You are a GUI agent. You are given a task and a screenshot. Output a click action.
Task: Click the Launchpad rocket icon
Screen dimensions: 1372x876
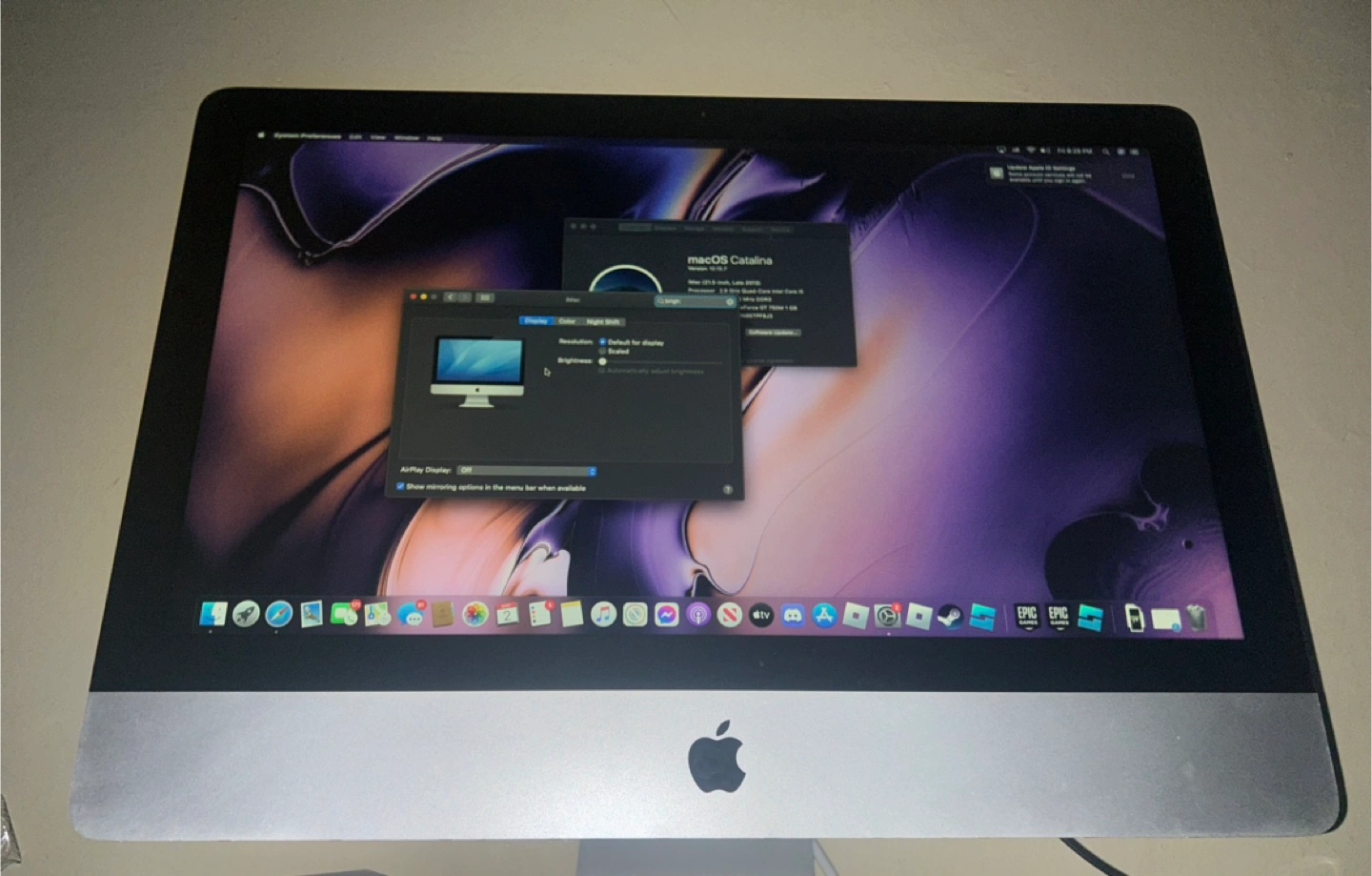pos(246,614)
